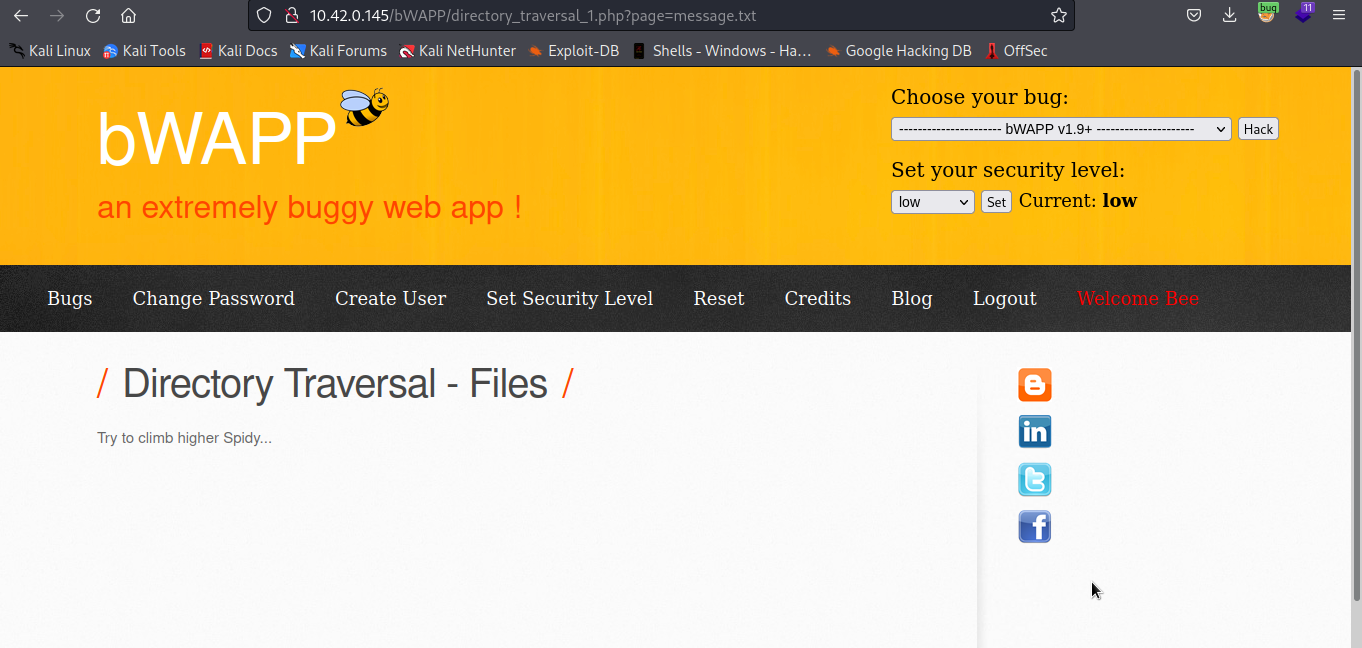Expand the Choose your bug dropdown
The width and height of the screenshot is (1362, 648).
[1061, 129]
